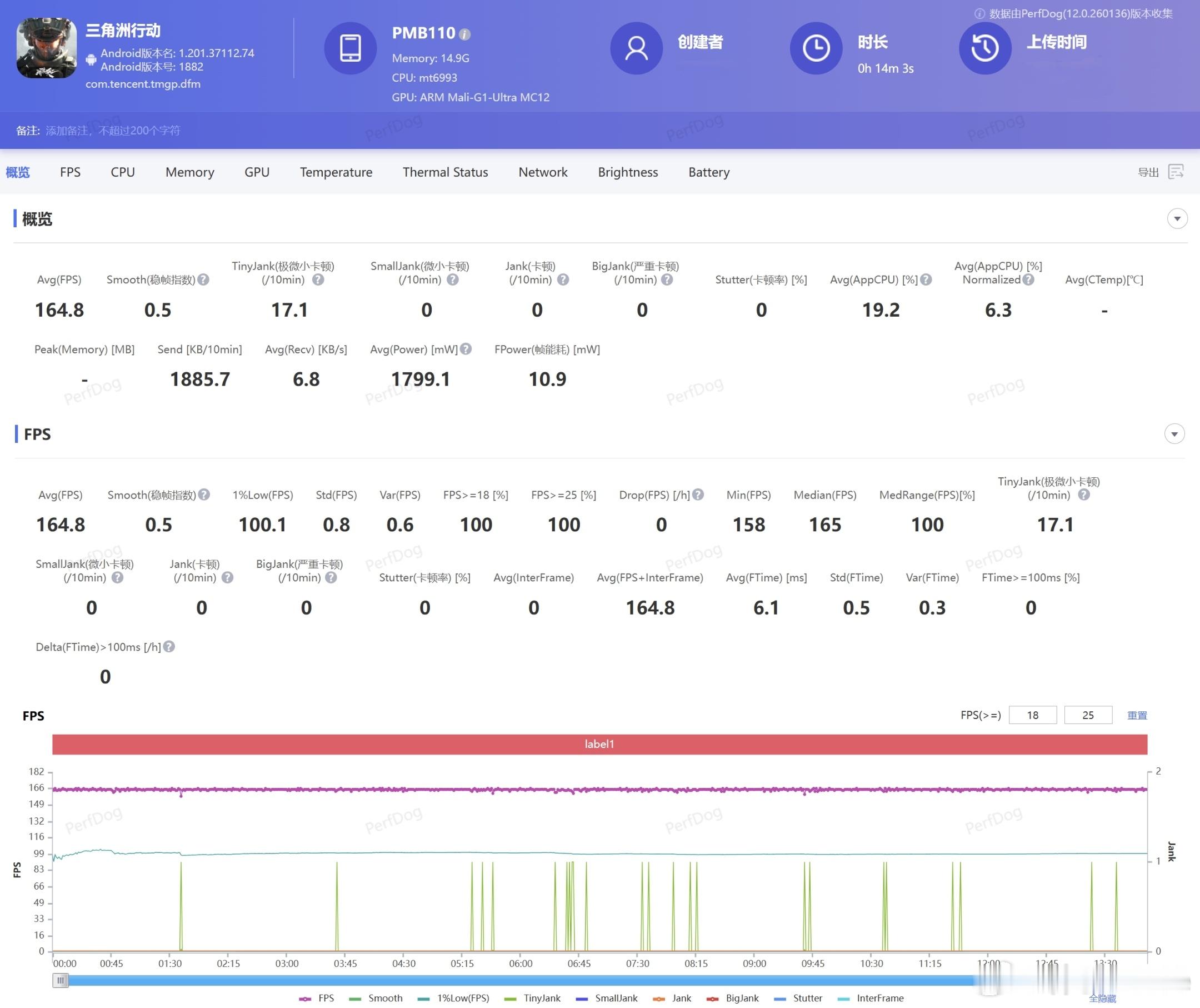The height and width of the screenshot is (1008, 1200).
Task: Click help icon next to Drop(FPS) [/h]
Action: [x=698, y=495]
